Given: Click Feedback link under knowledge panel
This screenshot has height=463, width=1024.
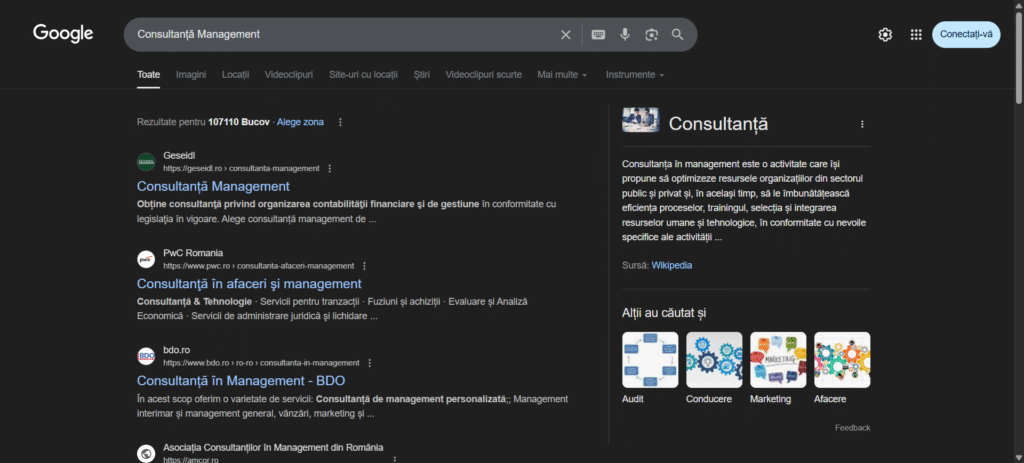Looking at the screenshot, I should point(852,428).
